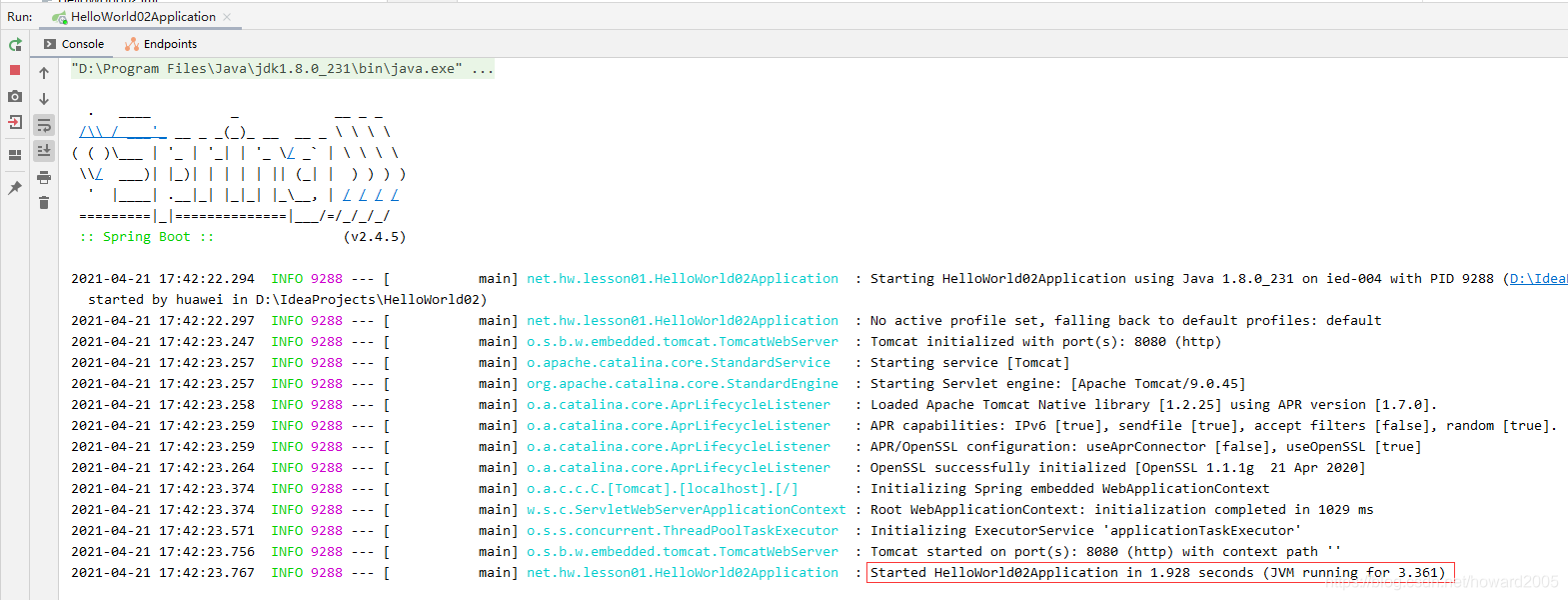This screenshot has height=600, width=1568.
Task: Print console output using printer icon
Action: (x=44, y=177)
